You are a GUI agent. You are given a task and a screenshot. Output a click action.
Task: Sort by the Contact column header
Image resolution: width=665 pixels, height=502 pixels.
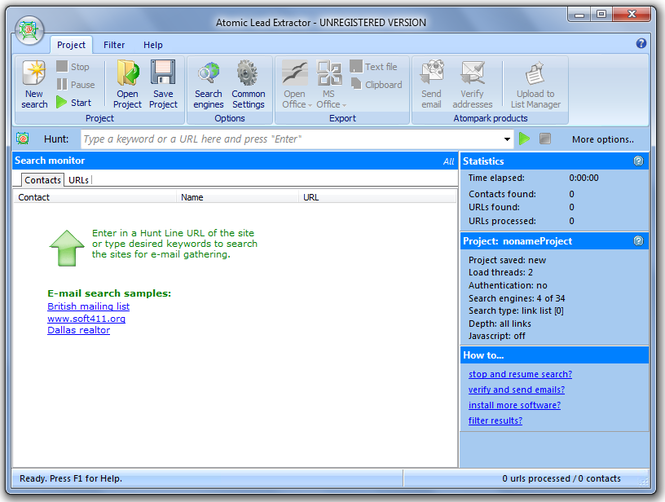[95, 197]
